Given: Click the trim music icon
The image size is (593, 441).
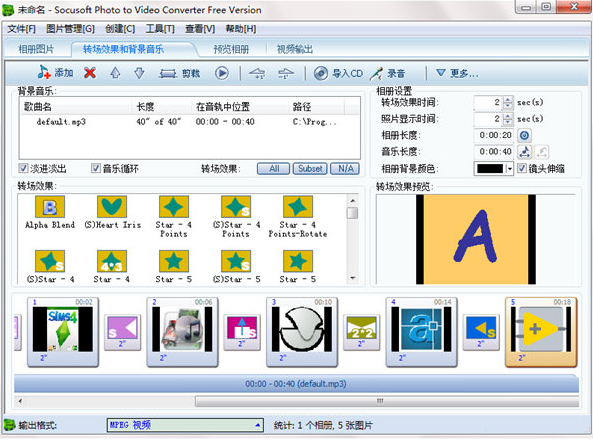Looking at the screenshot, I should 168,73.
